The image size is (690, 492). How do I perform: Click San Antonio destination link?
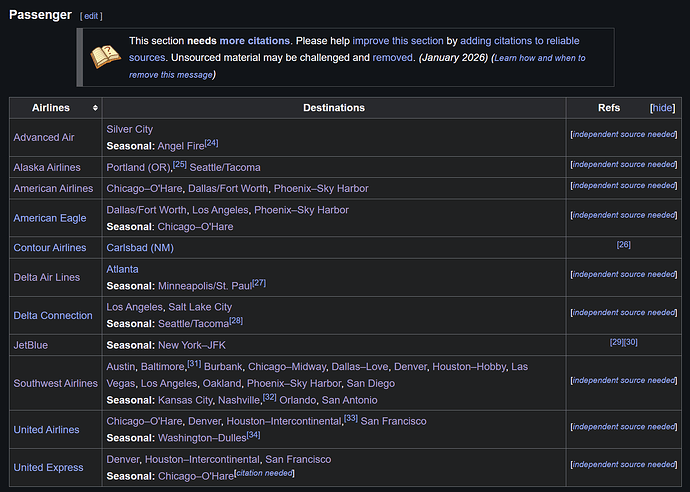349,400
